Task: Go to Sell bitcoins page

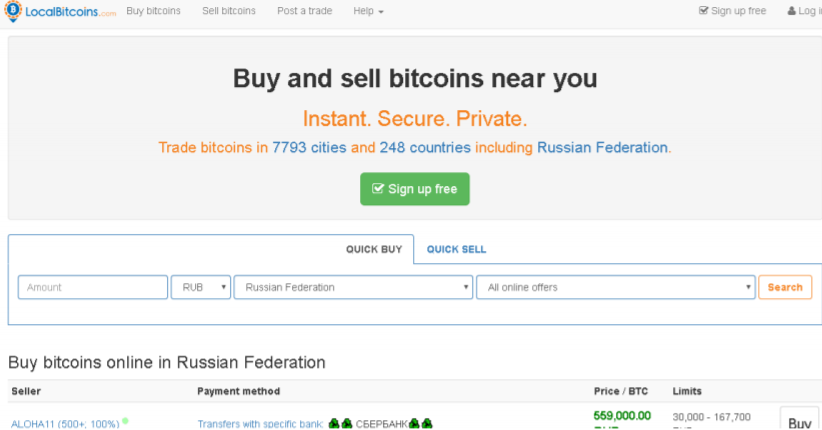Action: coord(228,11)
